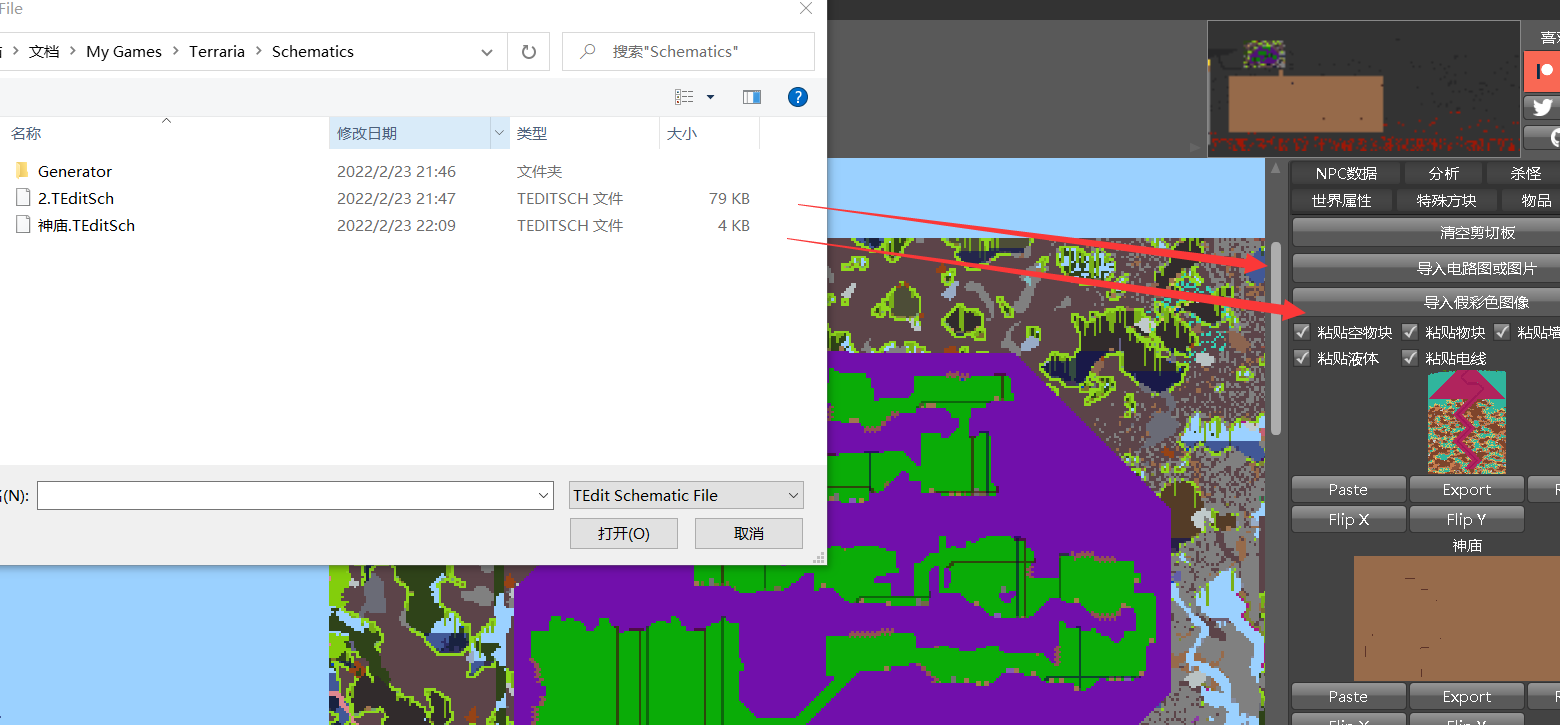The height and width of the screenshot is (725, 1560).
Task: Open the 世界属性 tab
Action: [x=1341, y=201]
